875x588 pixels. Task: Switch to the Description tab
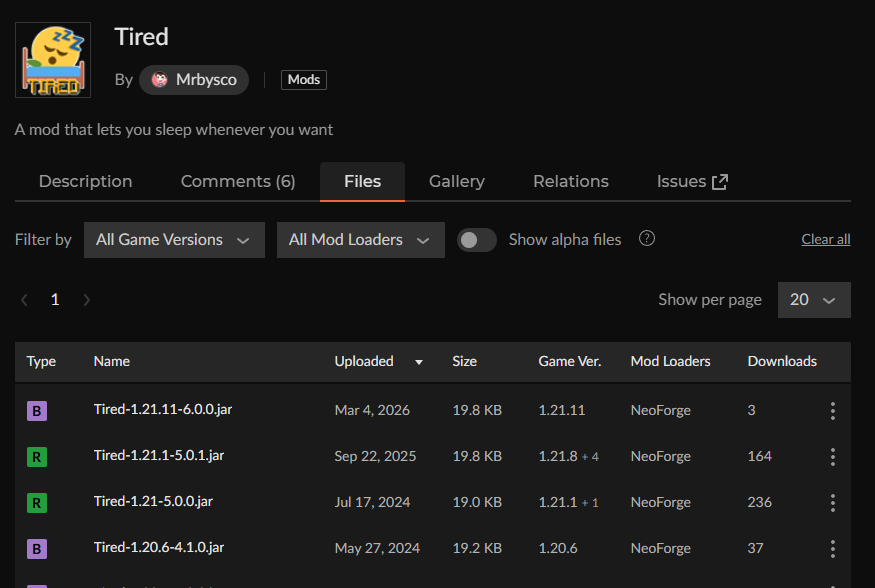point(85,181)
